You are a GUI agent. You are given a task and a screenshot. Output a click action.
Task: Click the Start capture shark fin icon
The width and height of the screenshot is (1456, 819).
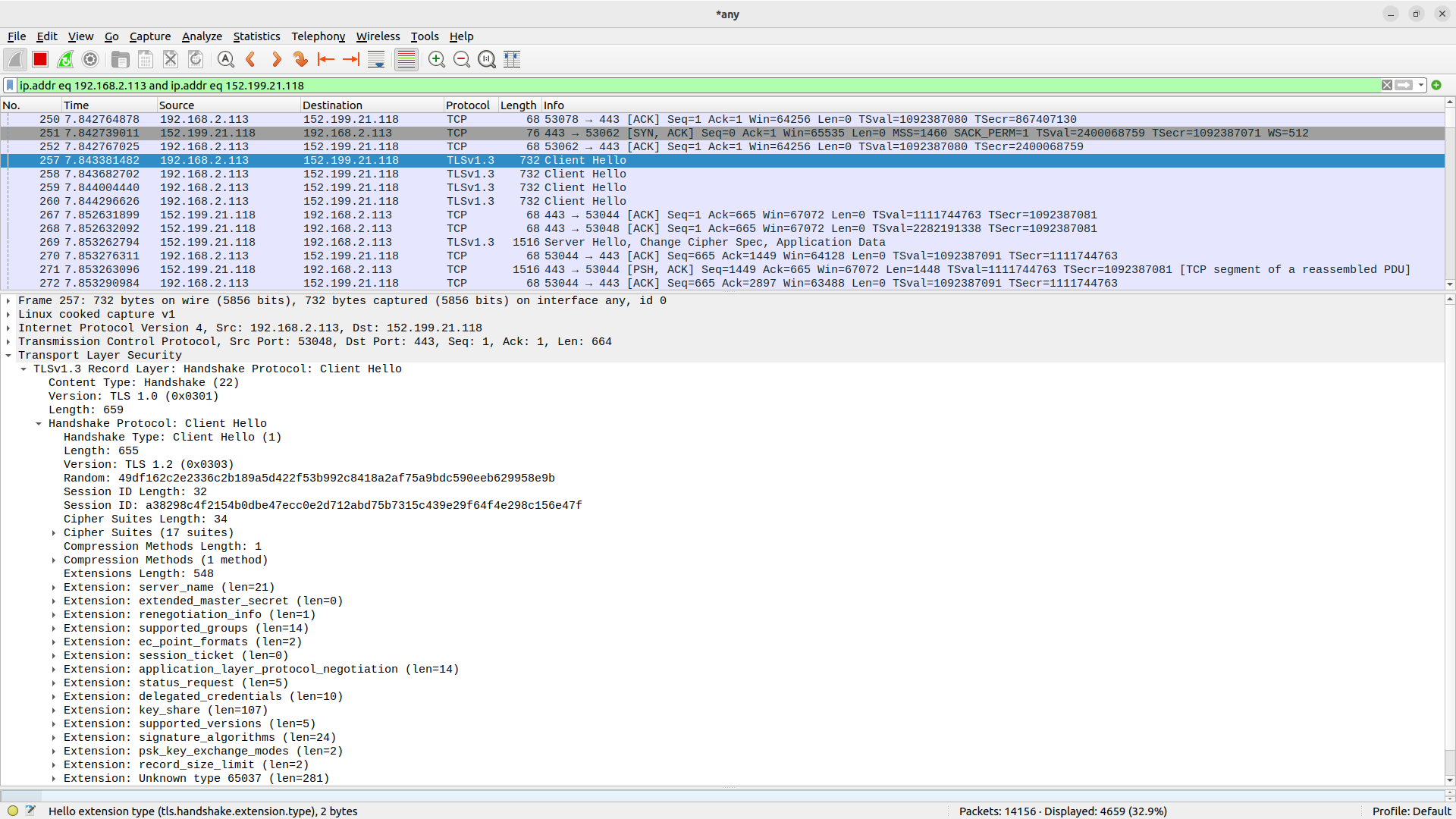[x=15, y=59]
